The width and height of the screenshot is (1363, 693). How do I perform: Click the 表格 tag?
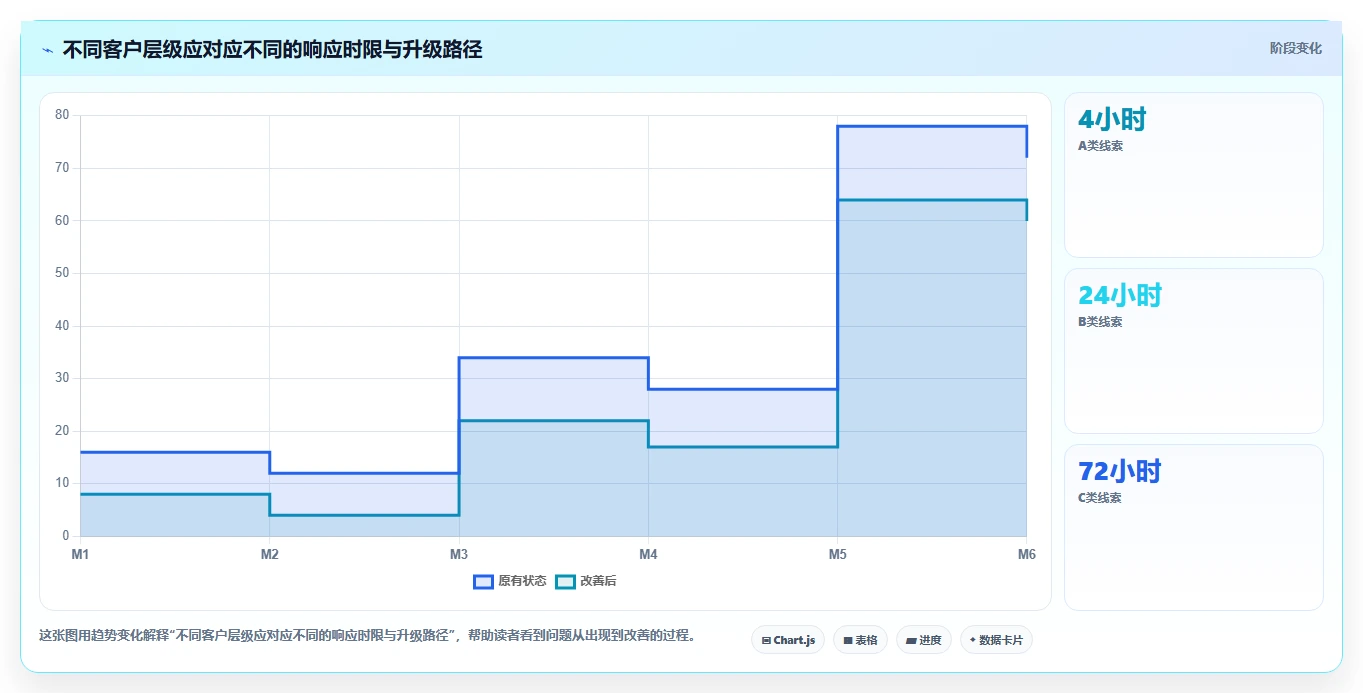860,640
